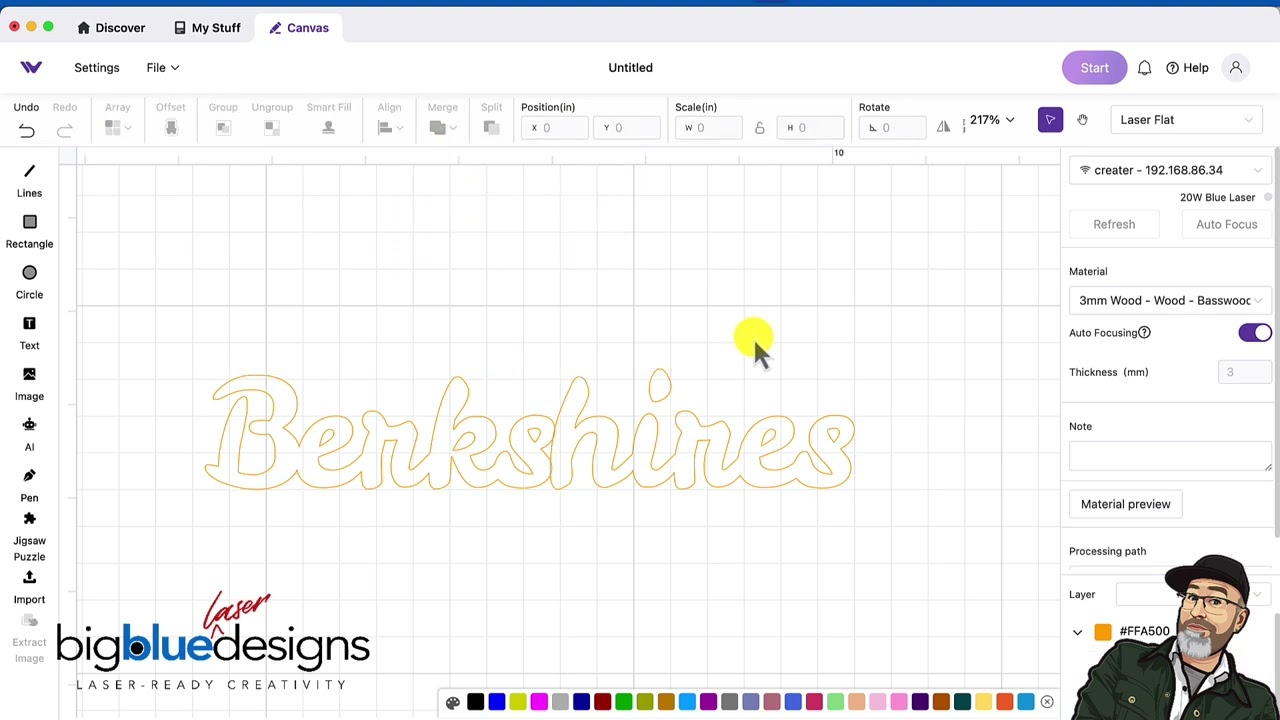Click the Refresh button
This screenshot has height=720, width=1280.
tap(1114, 224)
